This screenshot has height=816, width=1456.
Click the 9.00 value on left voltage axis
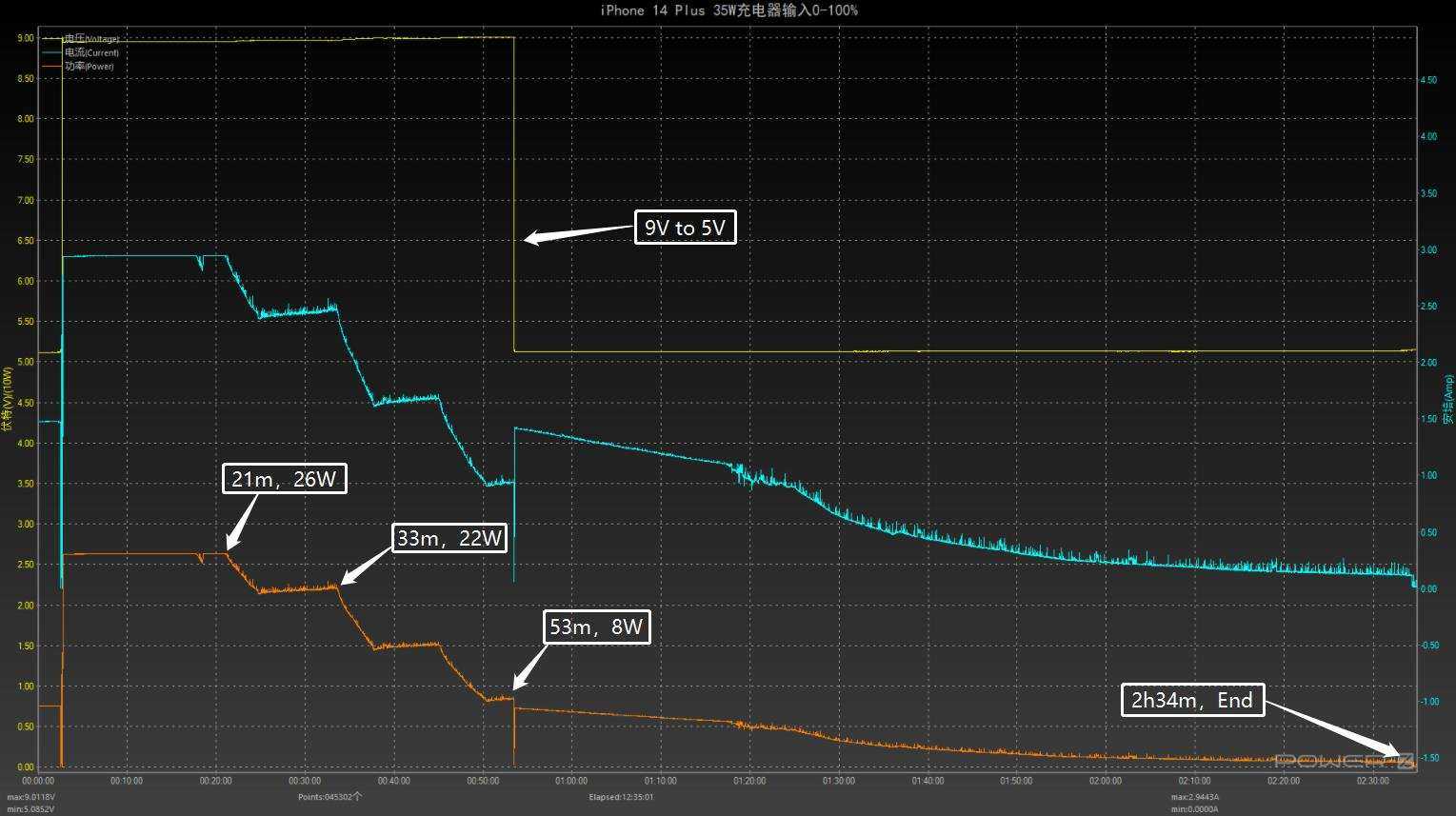(x=25, y=38)
